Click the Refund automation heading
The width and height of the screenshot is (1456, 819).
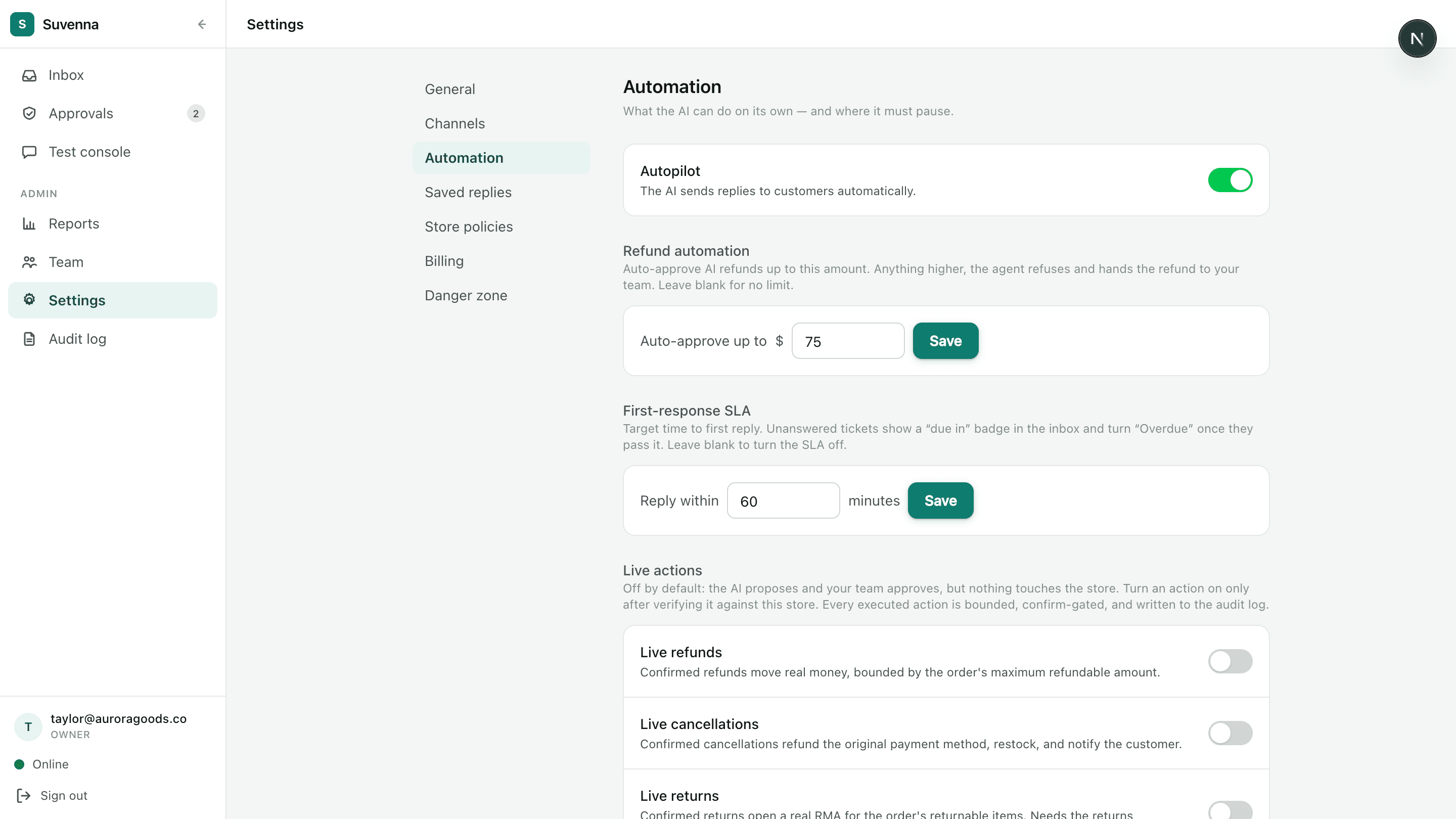(686, 251)
